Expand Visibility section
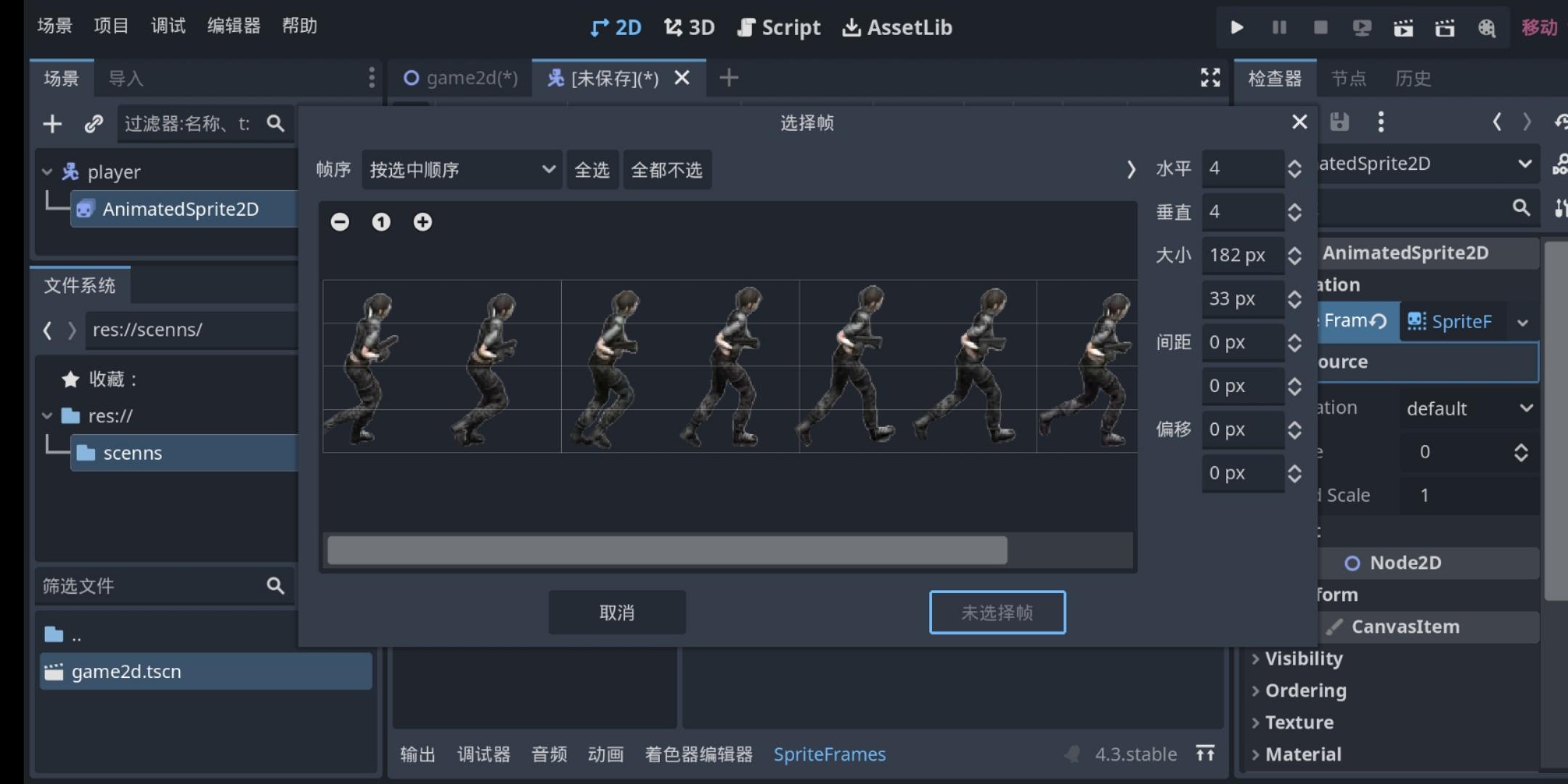 (1255, 658)
